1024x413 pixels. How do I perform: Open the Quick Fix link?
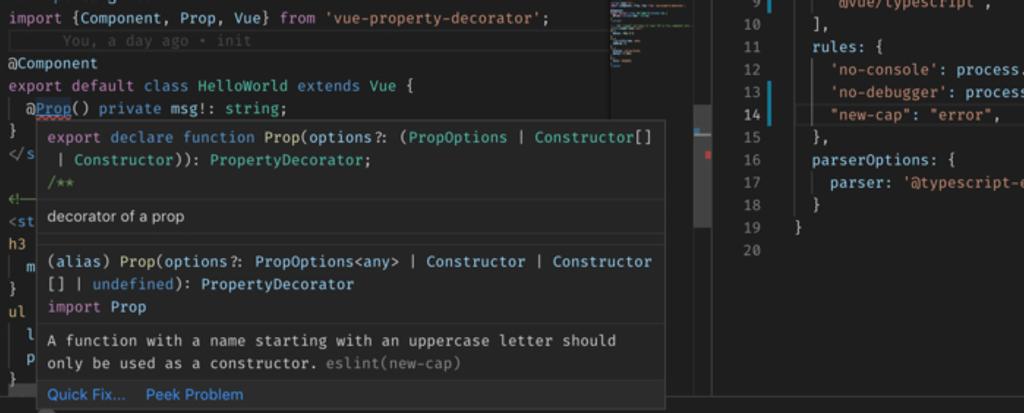(86, 395)
